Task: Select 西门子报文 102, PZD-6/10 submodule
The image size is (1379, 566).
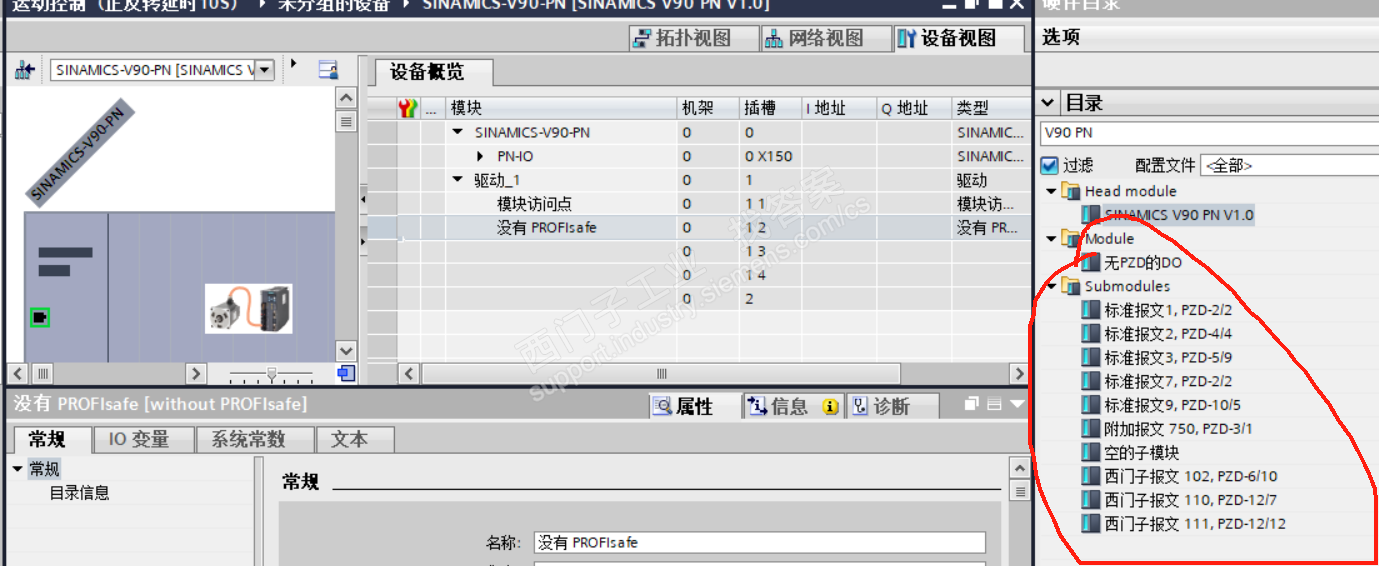Action: pos(1191,476)
